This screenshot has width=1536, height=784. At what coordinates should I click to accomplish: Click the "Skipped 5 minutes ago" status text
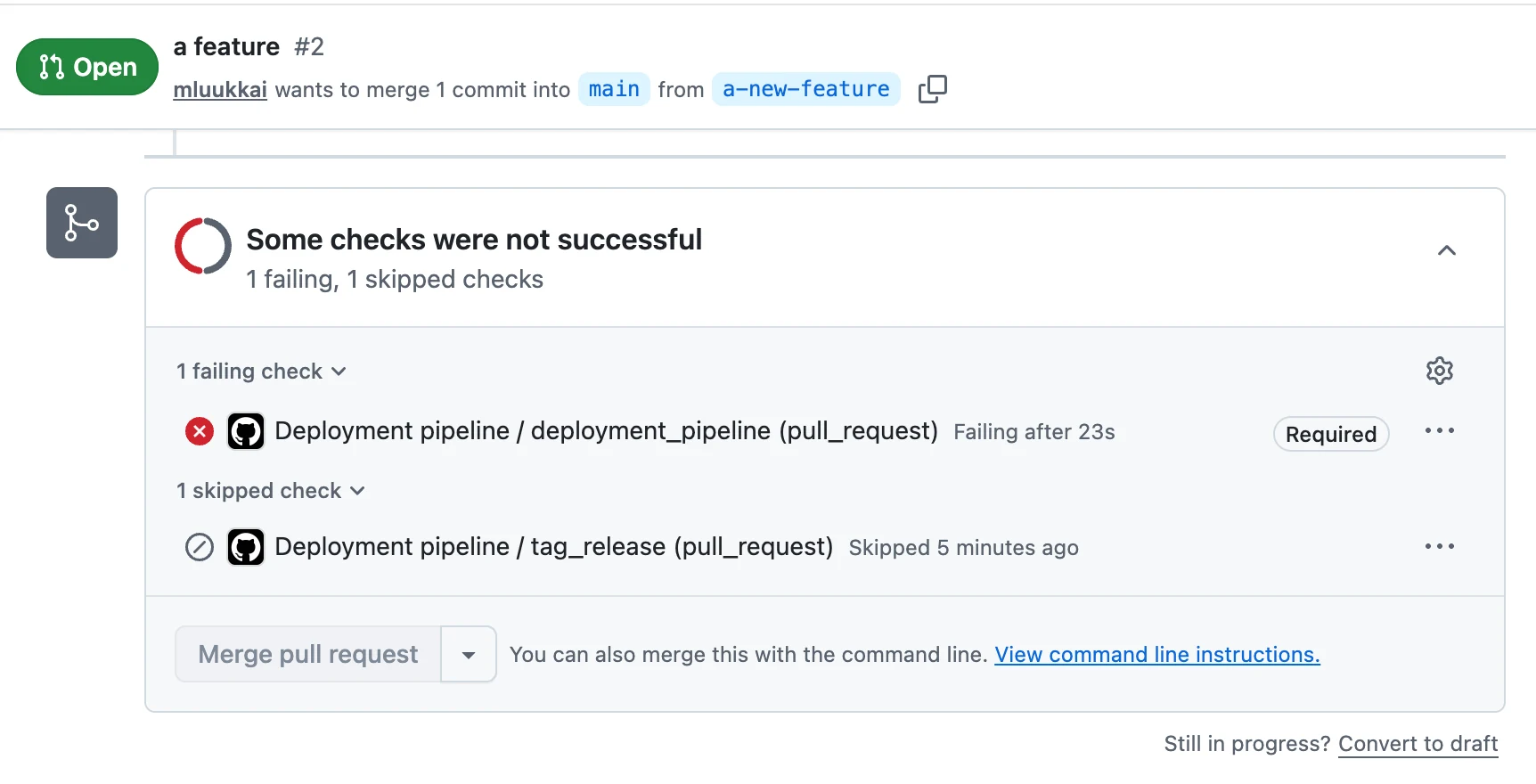[x=964, y=548]
